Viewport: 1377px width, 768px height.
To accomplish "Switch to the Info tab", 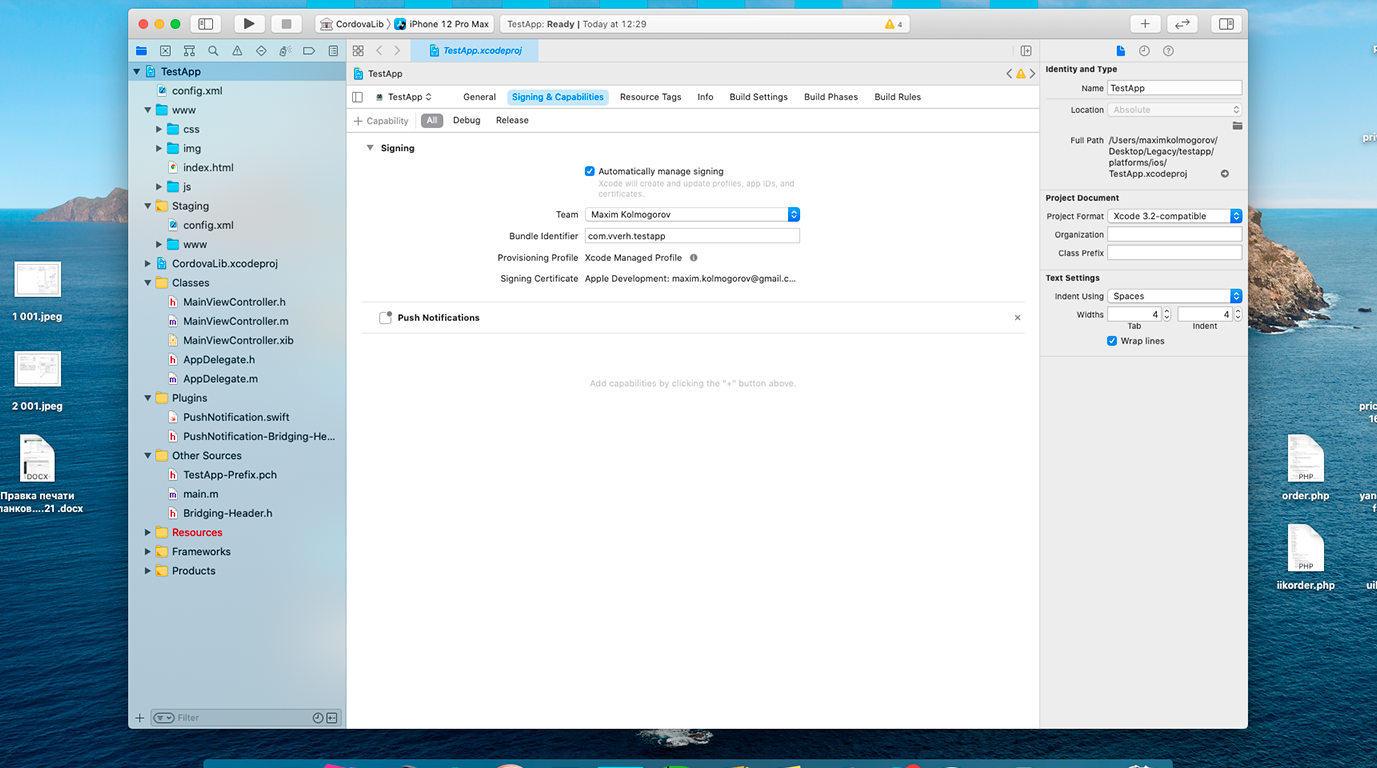I will point(705,97).
